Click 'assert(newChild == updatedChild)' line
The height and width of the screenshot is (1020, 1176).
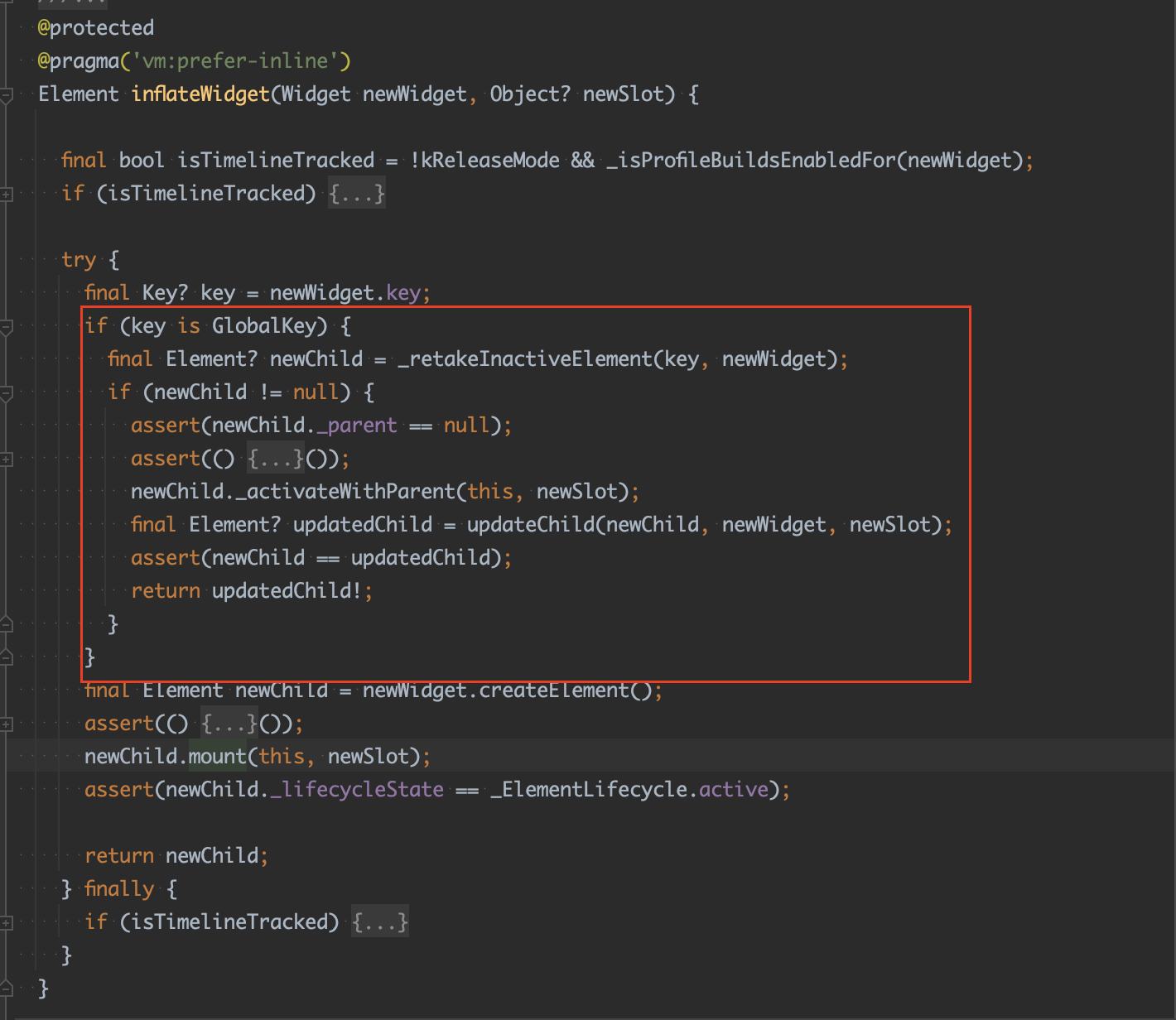321,558
